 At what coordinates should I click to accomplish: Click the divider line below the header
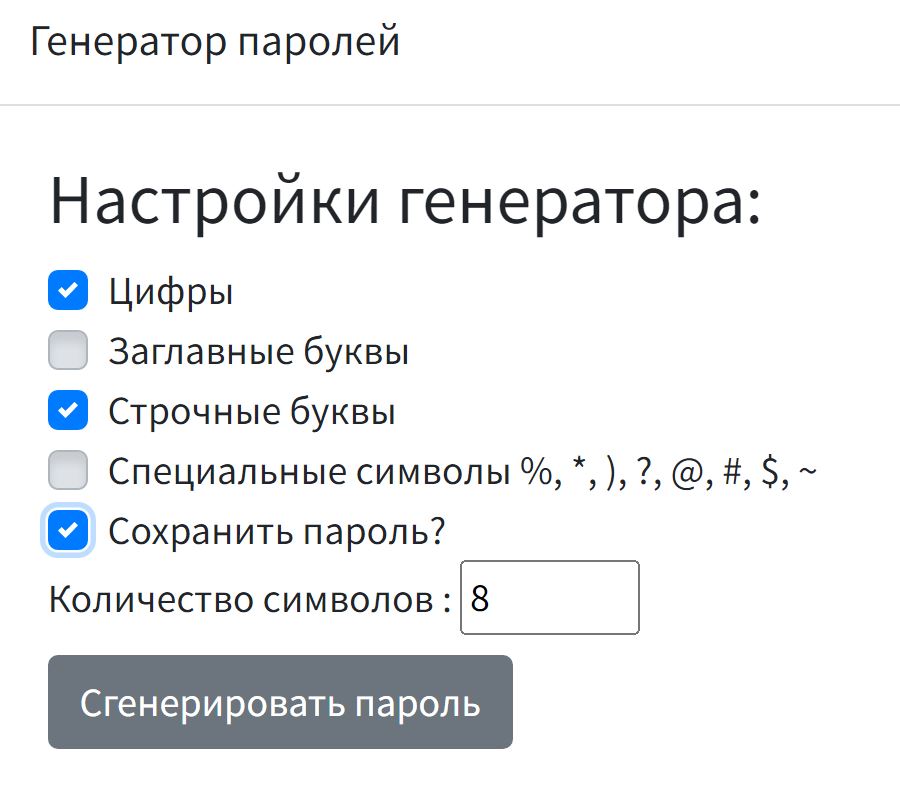point(450,105)
